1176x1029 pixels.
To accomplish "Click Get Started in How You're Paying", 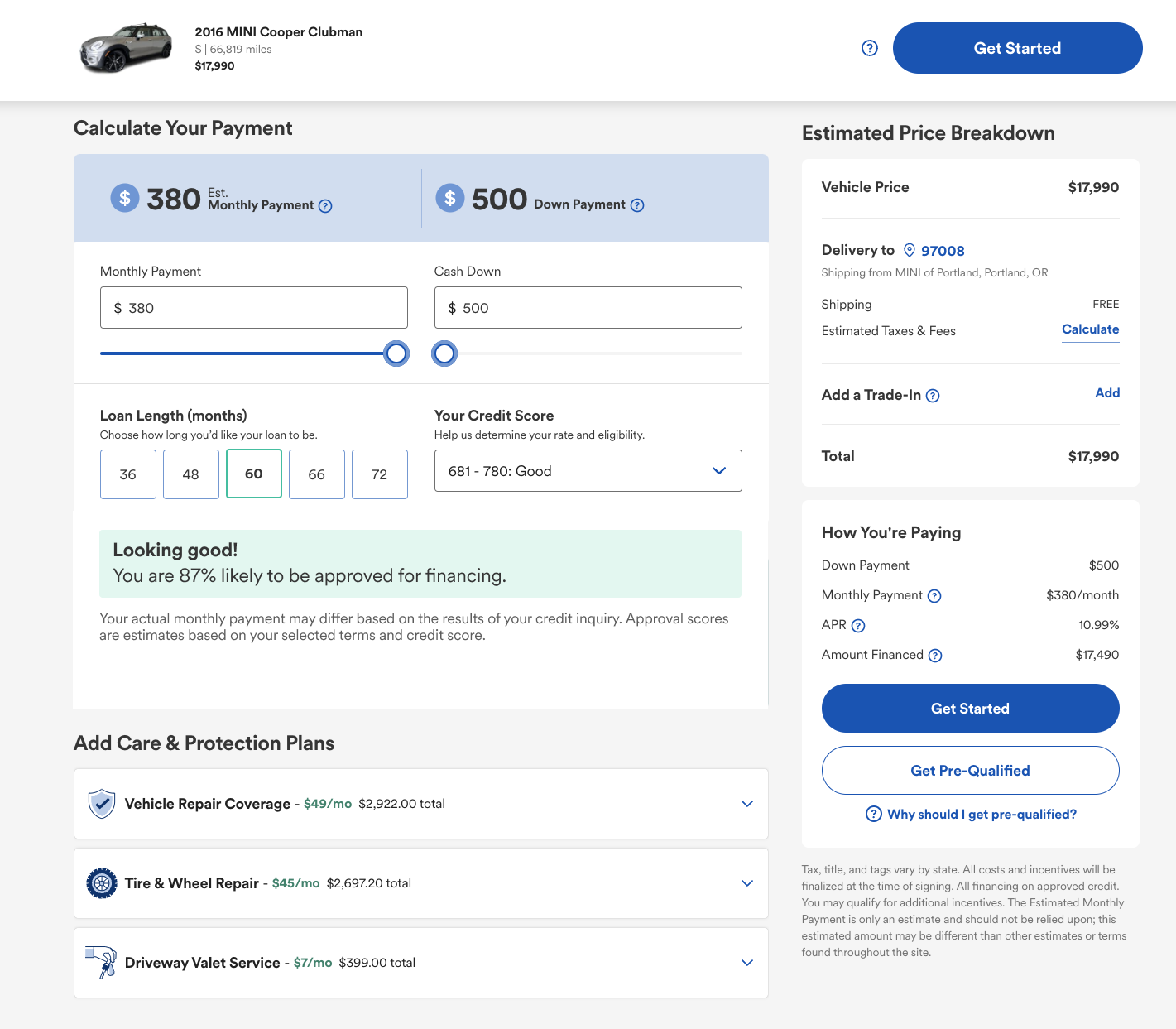I will click(x=971, y=709).
